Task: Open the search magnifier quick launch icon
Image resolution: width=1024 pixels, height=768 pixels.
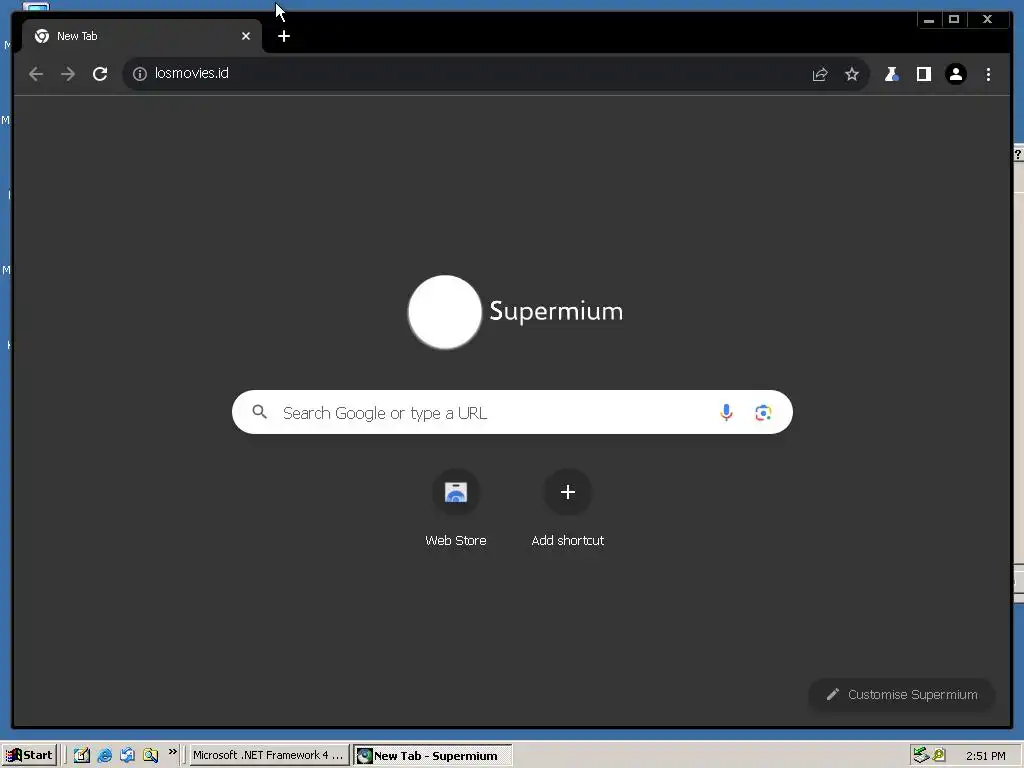Action: point(150,756)
